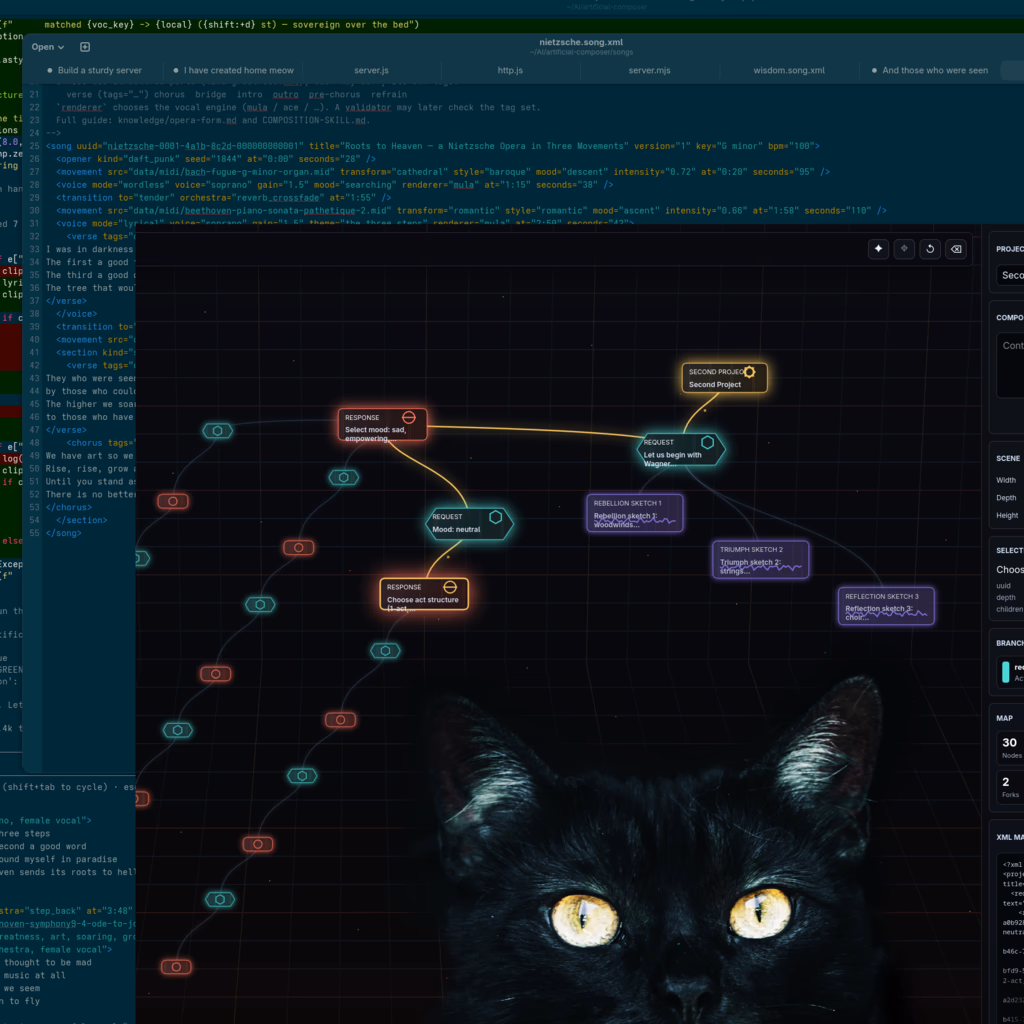Click the 30 Nodes map stat

[1010, 748]
